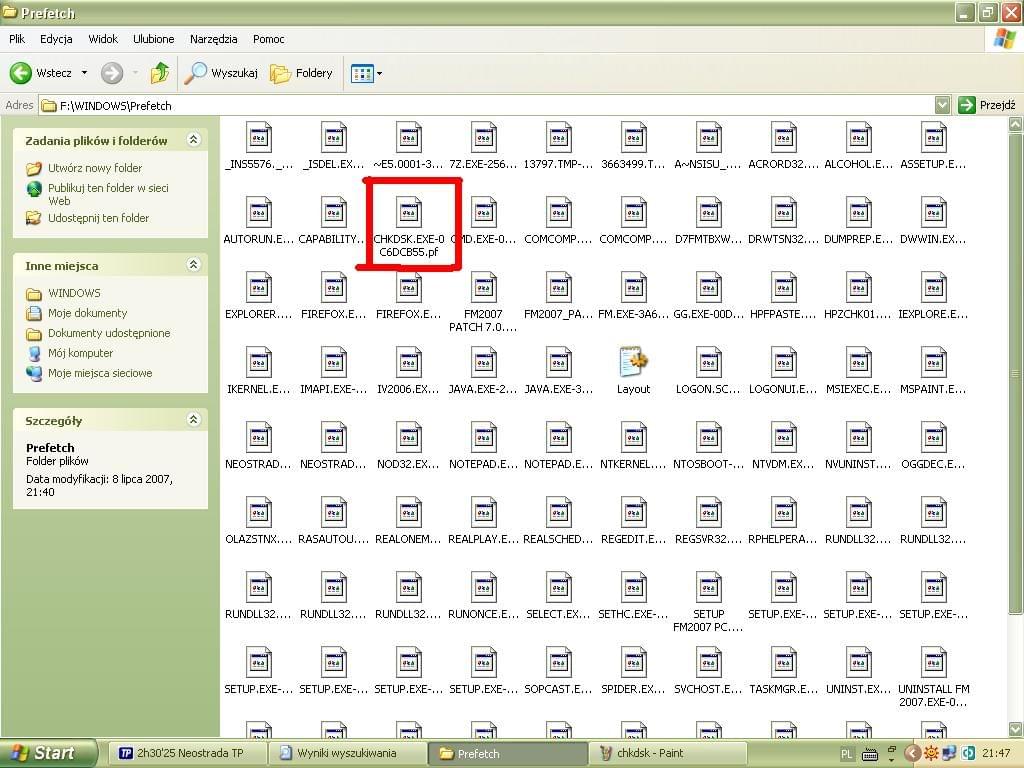Click the Up one folder toolbar icon

point(159,73)
